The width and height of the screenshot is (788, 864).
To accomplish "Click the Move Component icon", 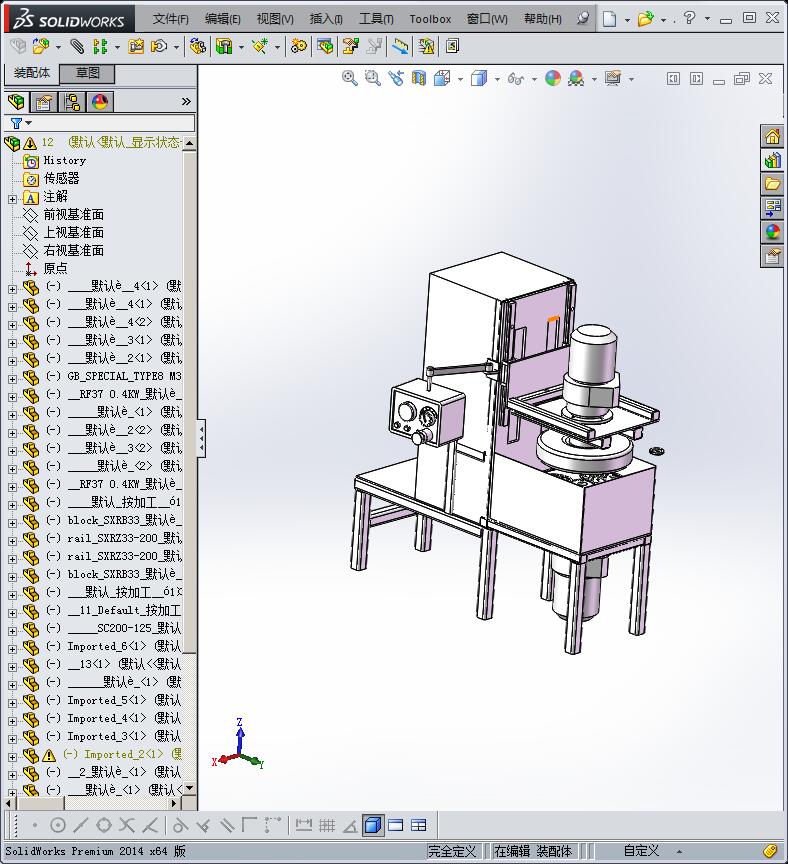I will (x=159, y=46).
